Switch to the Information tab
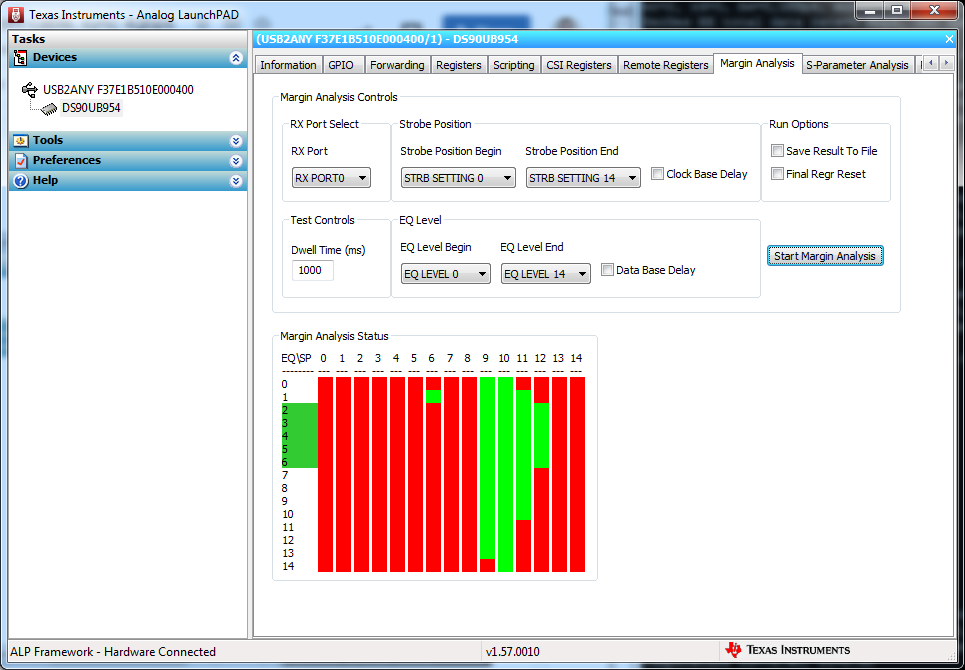Screen dimensions: 965x670 [288, 65]
